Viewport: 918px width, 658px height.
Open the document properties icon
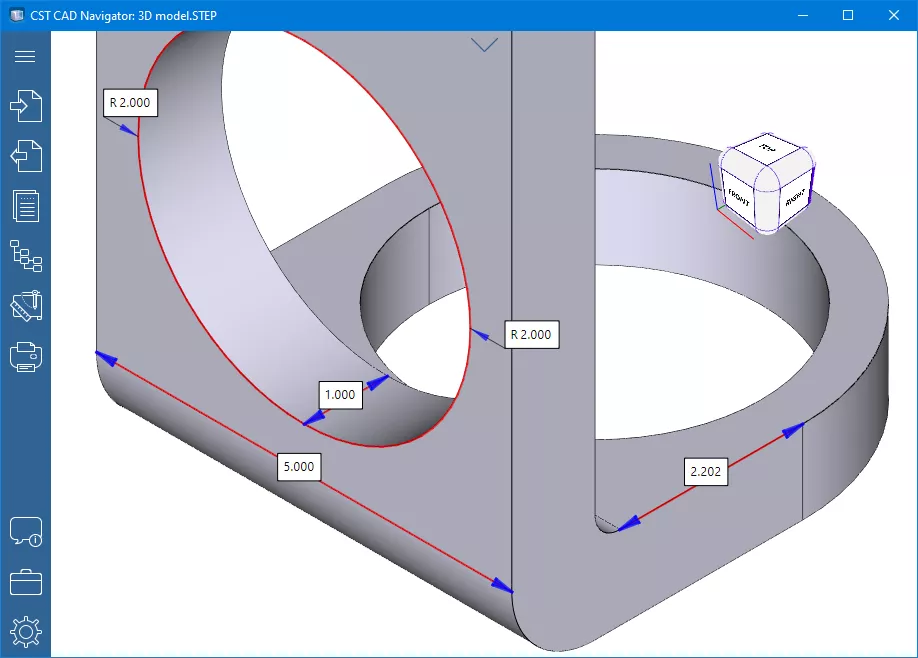pos(25,206)
